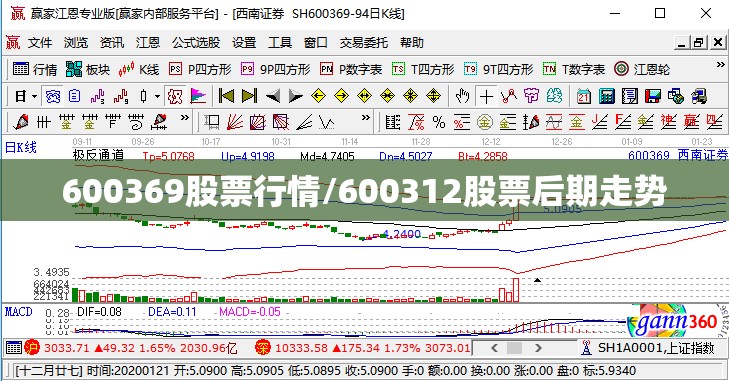Expand overflow chevron of top 行情 toolbar

(x=720, y=65)
